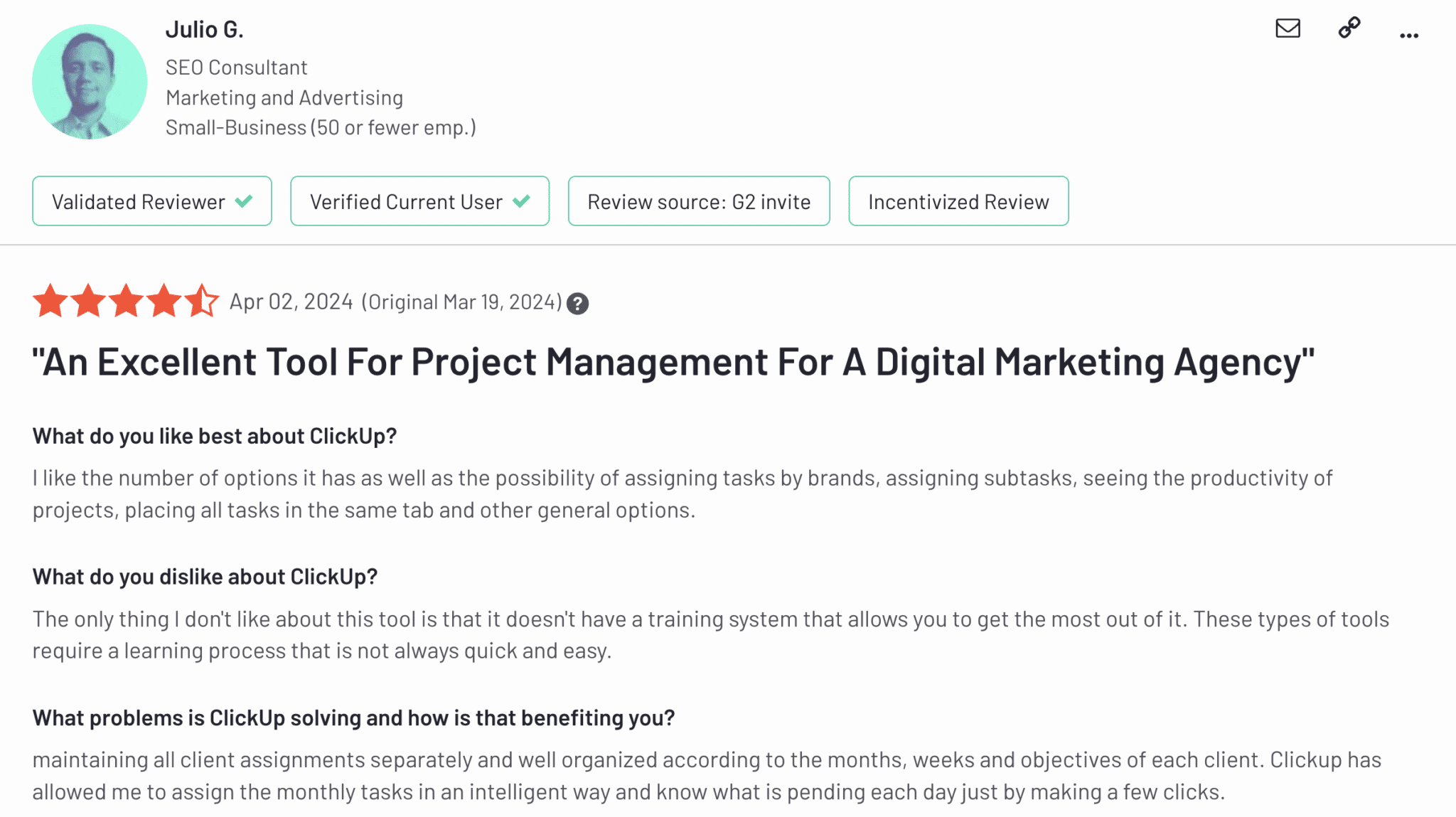Click the paragraph starting "maintaining all client assignments"

coord(707,776)
